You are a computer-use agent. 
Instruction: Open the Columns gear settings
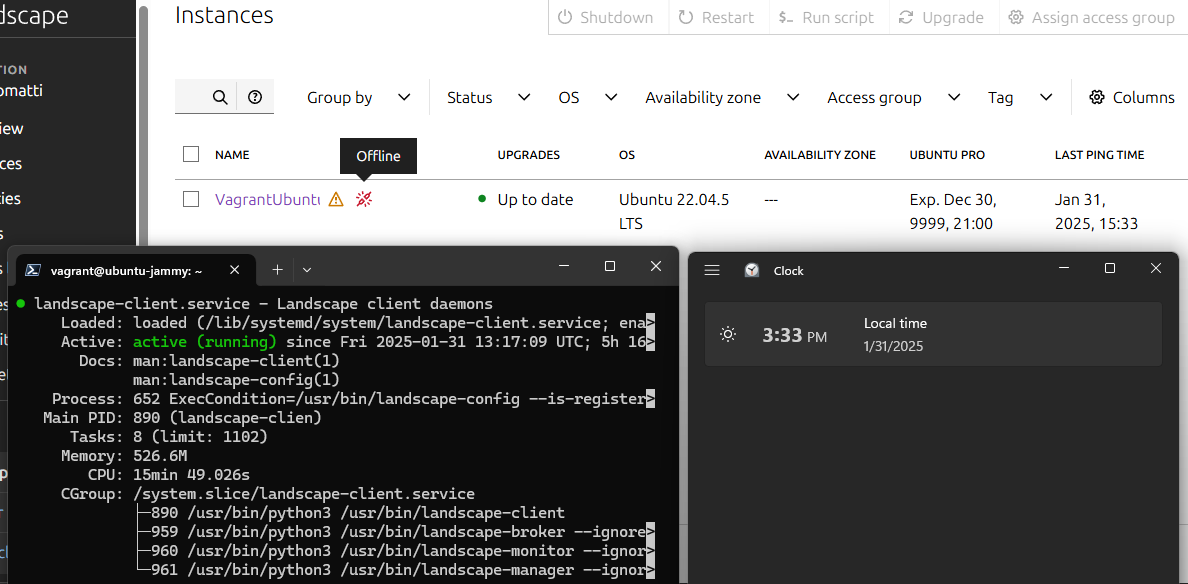tap(1131, 97)
